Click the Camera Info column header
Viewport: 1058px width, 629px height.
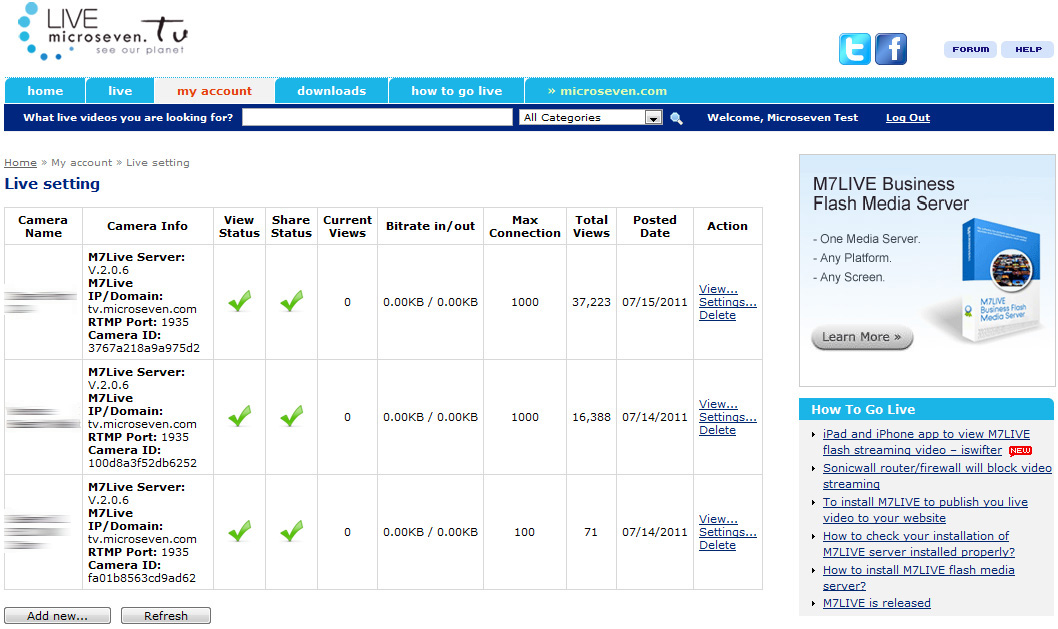click(147, 226)
